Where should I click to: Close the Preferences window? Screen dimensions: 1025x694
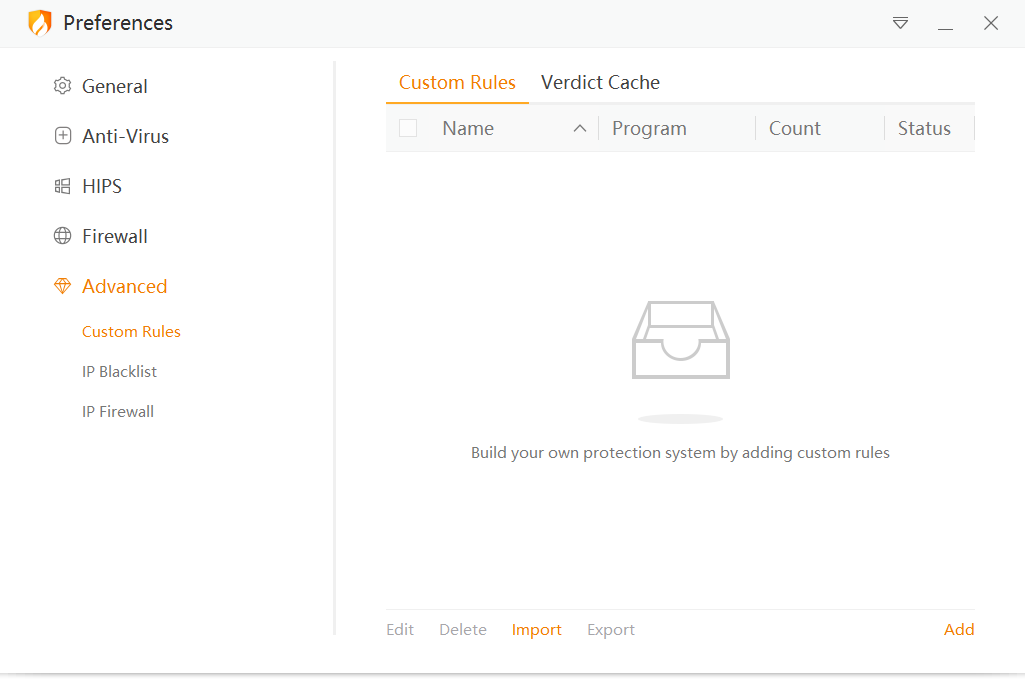coord(991,23)
